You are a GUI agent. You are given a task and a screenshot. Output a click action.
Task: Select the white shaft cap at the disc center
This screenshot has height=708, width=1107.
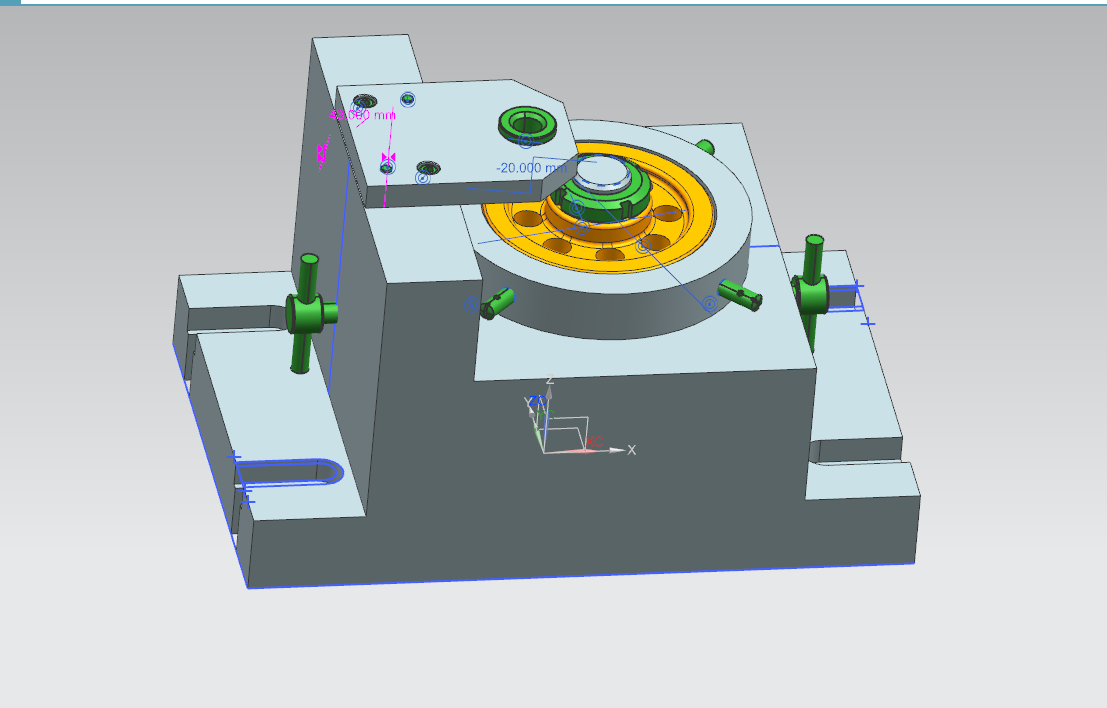pos(602,172)
